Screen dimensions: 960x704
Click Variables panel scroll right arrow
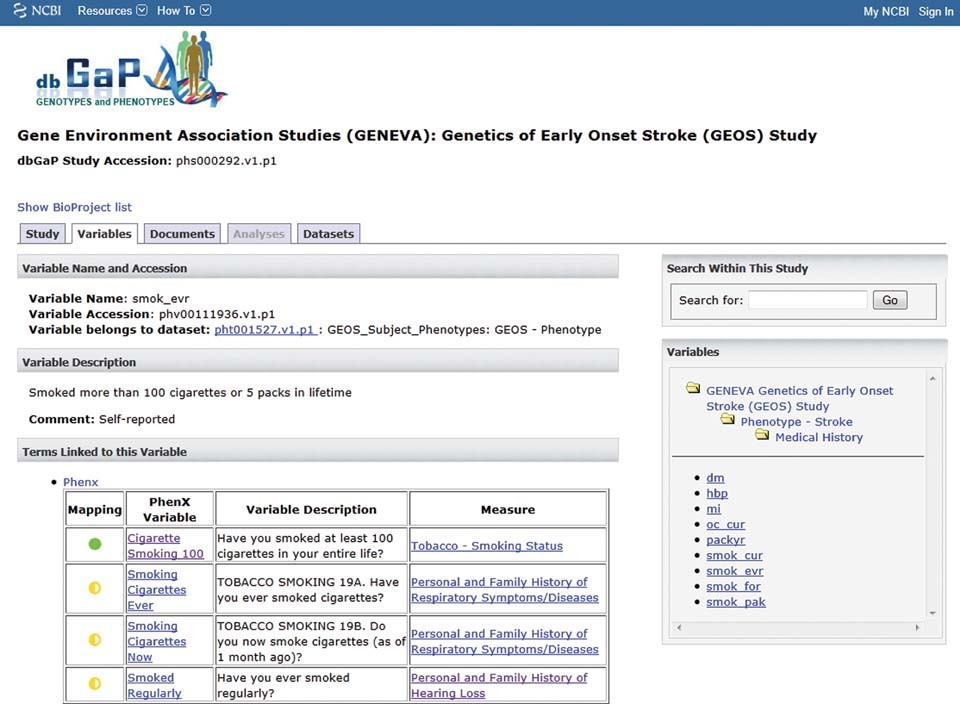917,627
